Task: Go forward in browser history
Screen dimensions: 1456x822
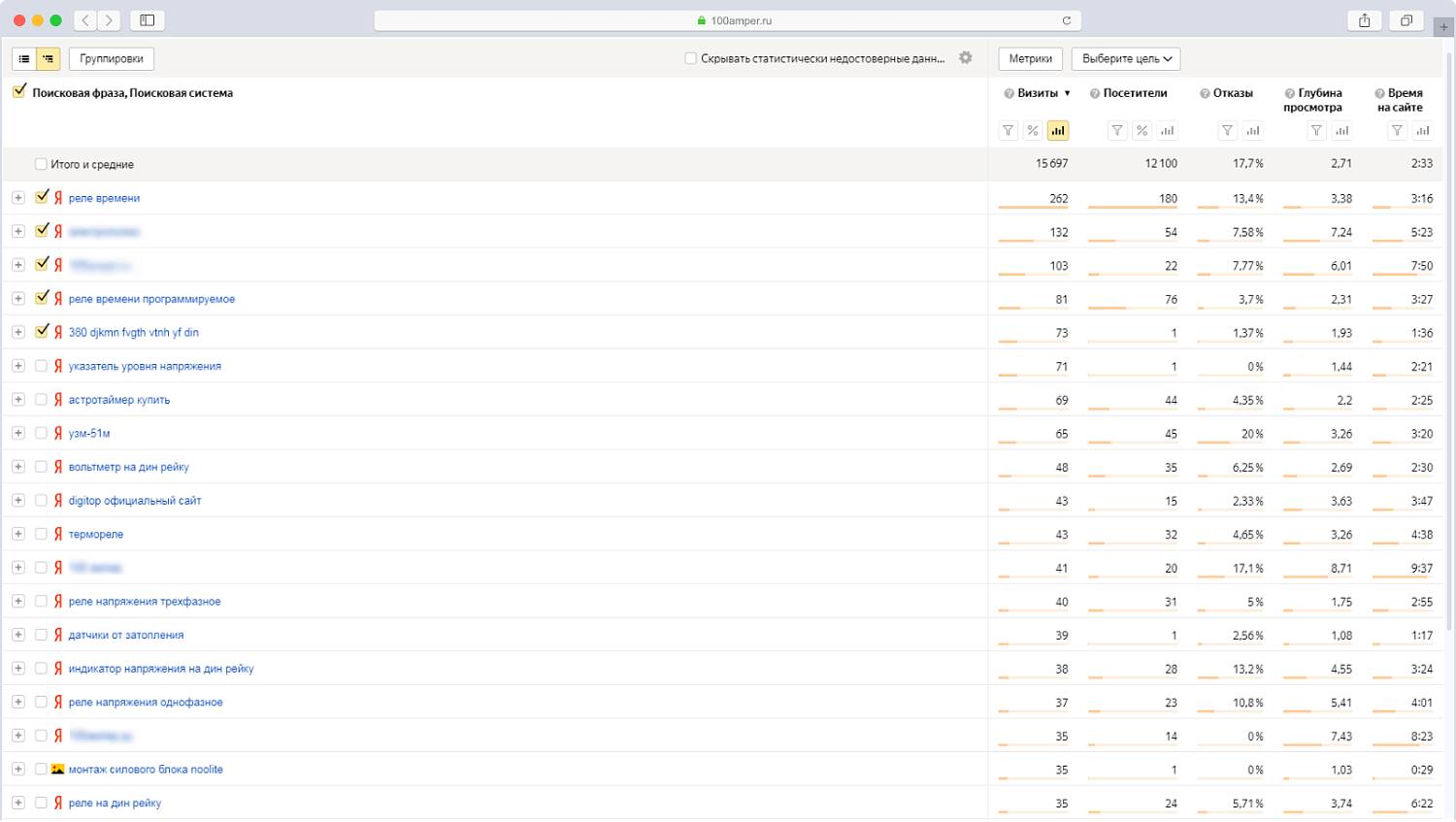Action: [x=109, y=20]
